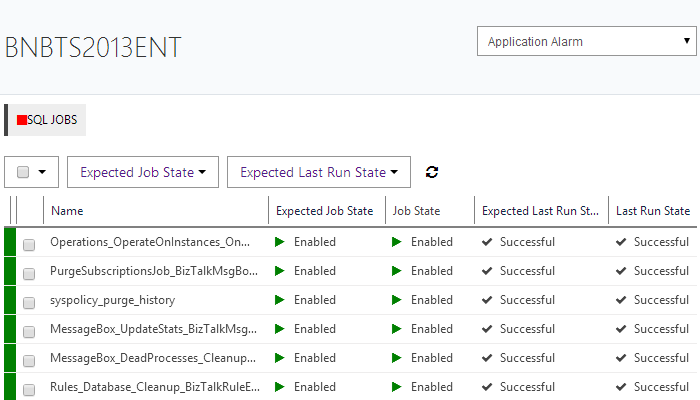The height and width of the screenshot is (400, 700).
Task: Open the PurgeSubscriptionsJob_BizTalkMsgBo job entry
Action: point(154,271)
